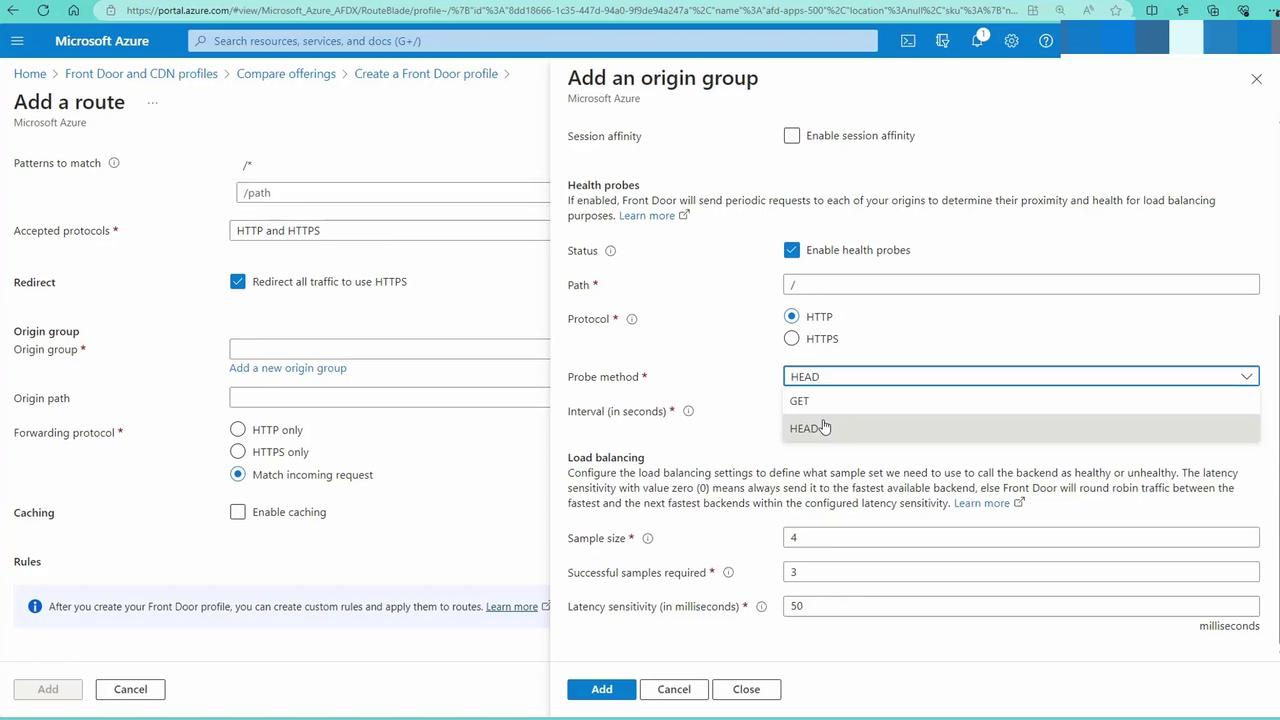Viewport: 1280px width, 720px height.
Task: Open the portal settings gear
Action: click(x=1011, y=41)
